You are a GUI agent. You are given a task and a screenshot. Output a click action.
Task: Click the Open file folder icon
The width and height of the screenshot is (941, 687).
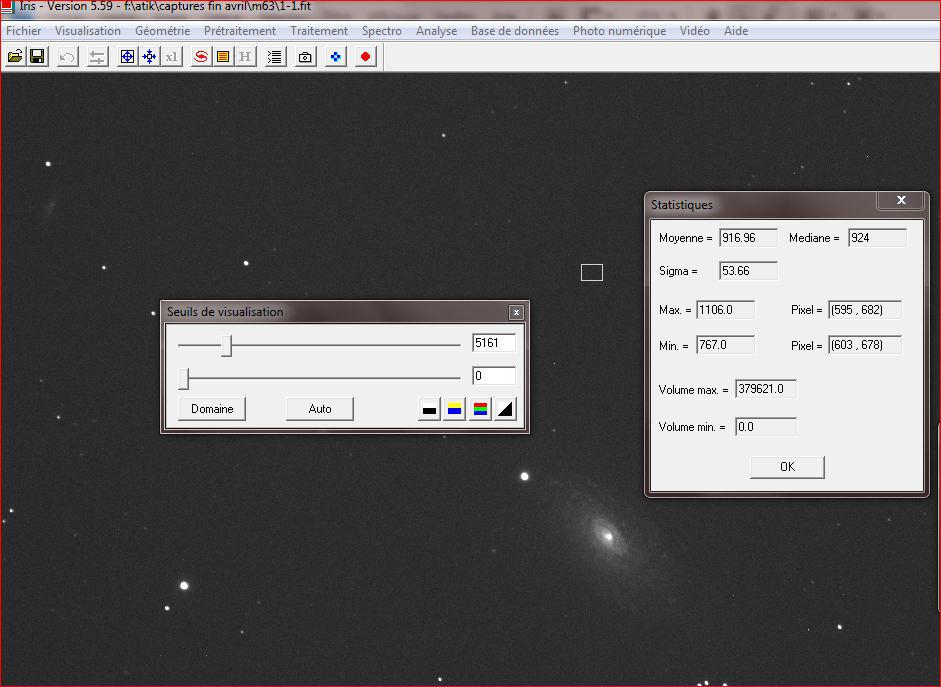click(x=15, y=57)
